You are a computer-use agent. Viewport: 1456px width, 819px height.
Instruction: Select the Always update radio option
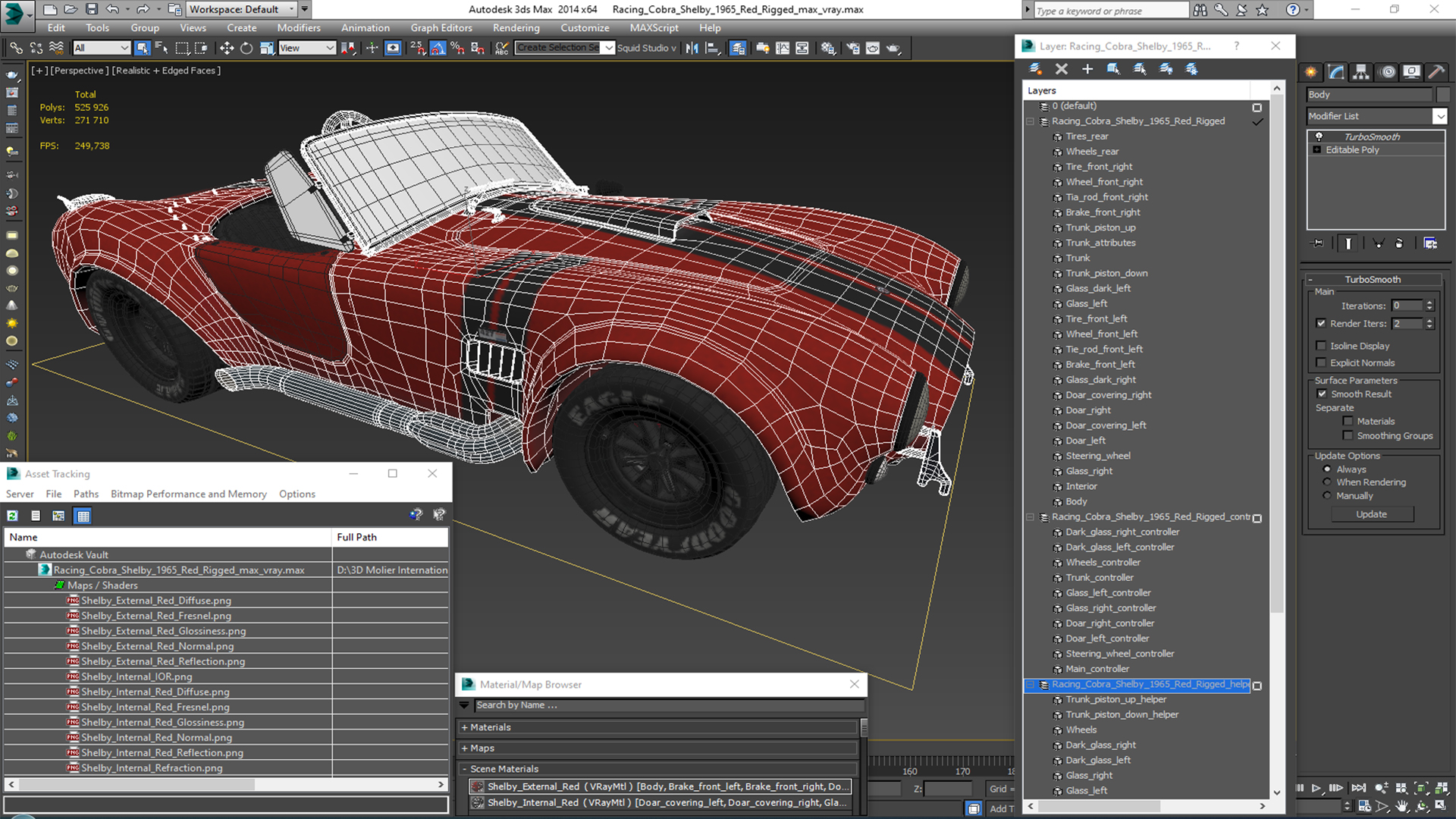(x=1327, y=469)
